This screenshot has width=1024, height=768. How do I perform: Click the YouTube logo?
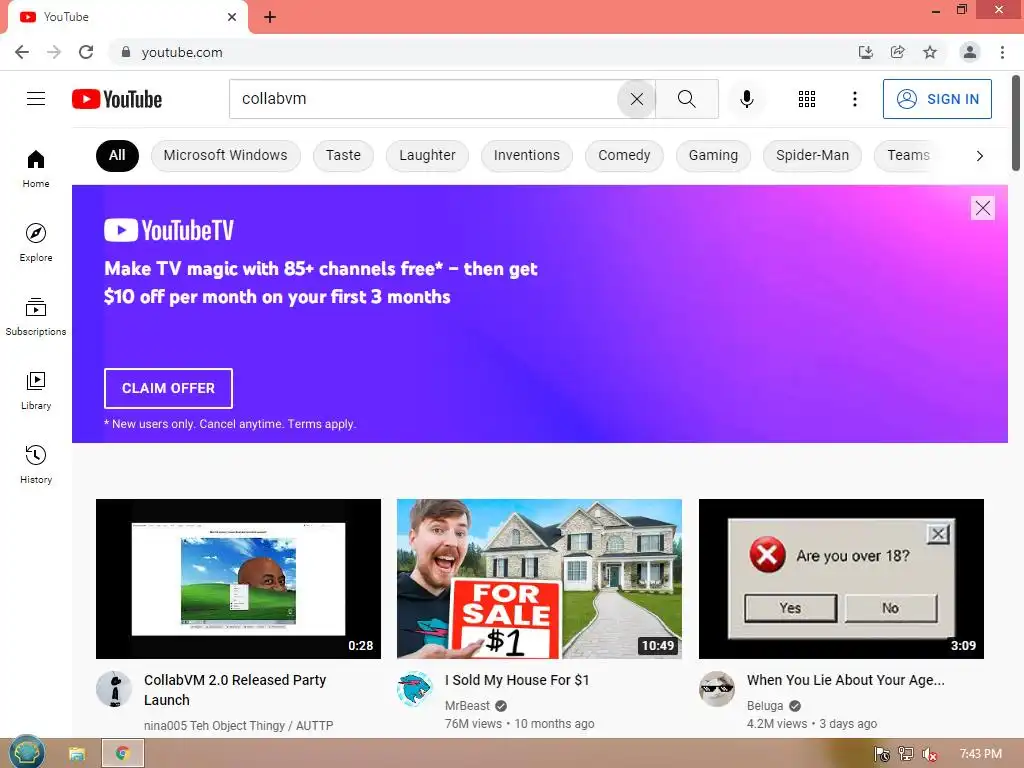[x=117, y=99]
